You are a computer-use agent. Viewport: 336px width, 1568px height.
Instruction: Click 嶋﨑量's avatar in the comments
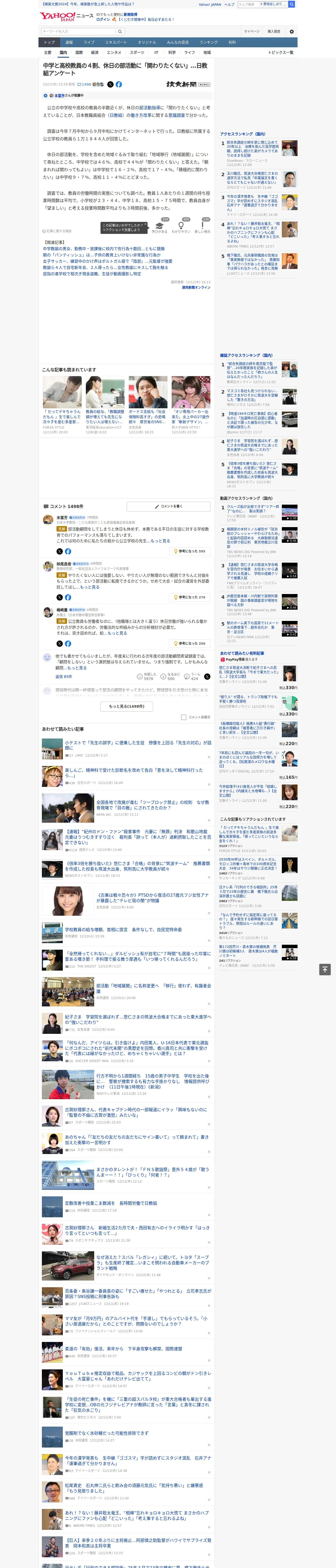(x=48, y=612)
